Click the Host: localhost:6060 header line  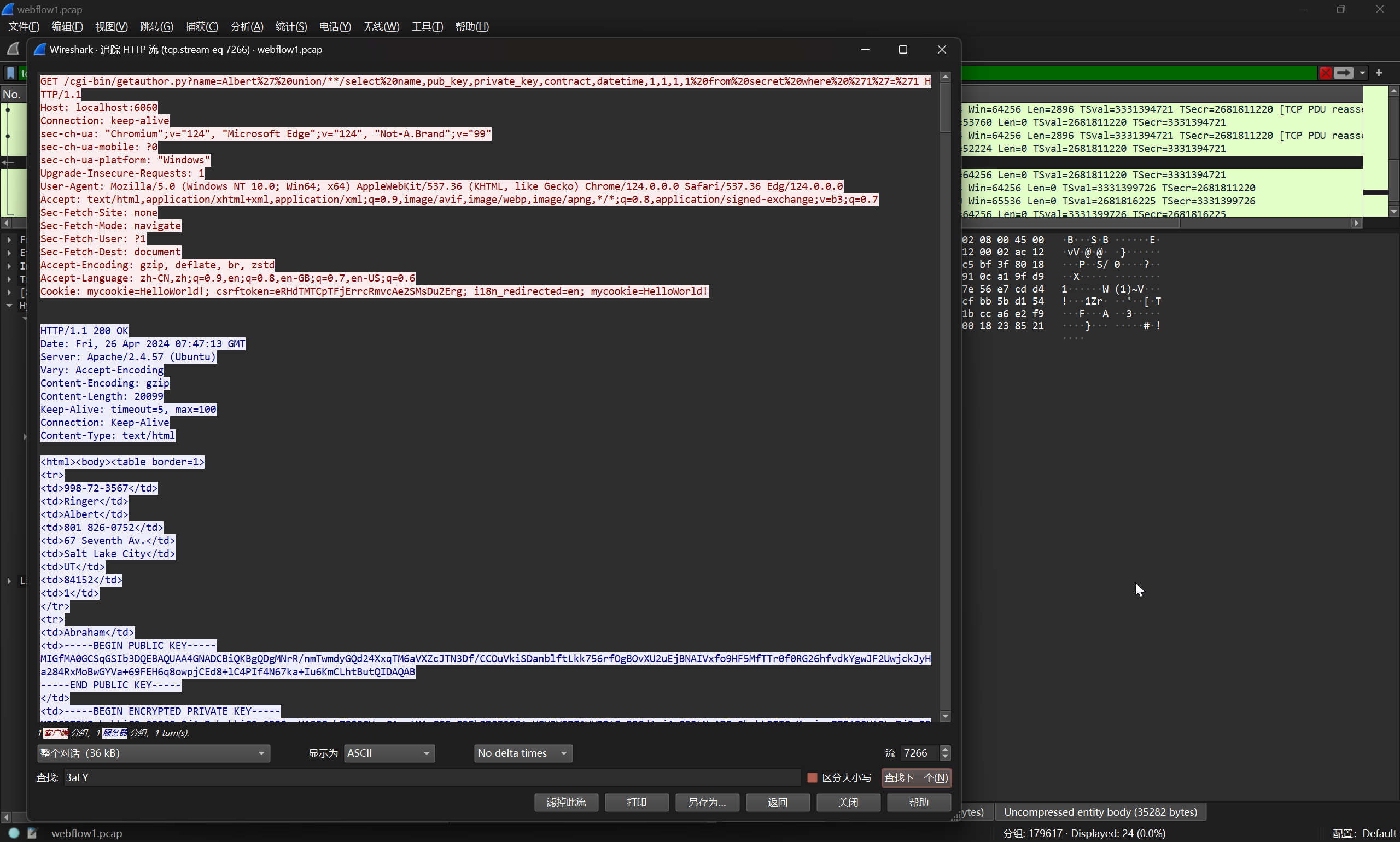click(100, 108)
